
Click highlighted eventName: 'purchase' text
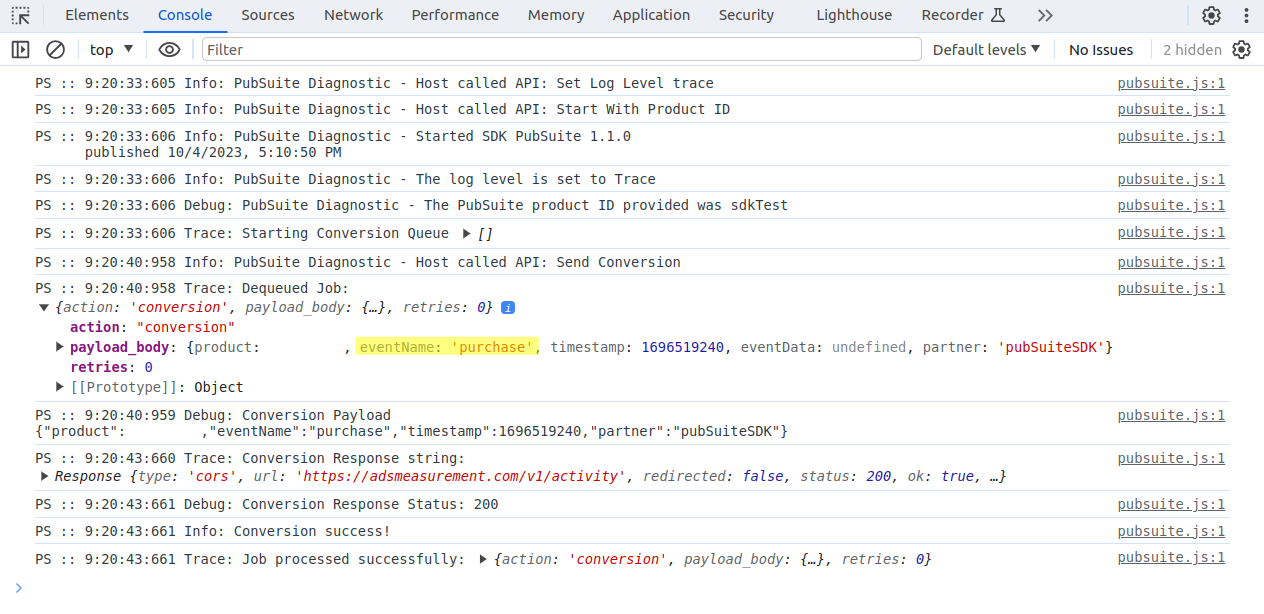447,347
